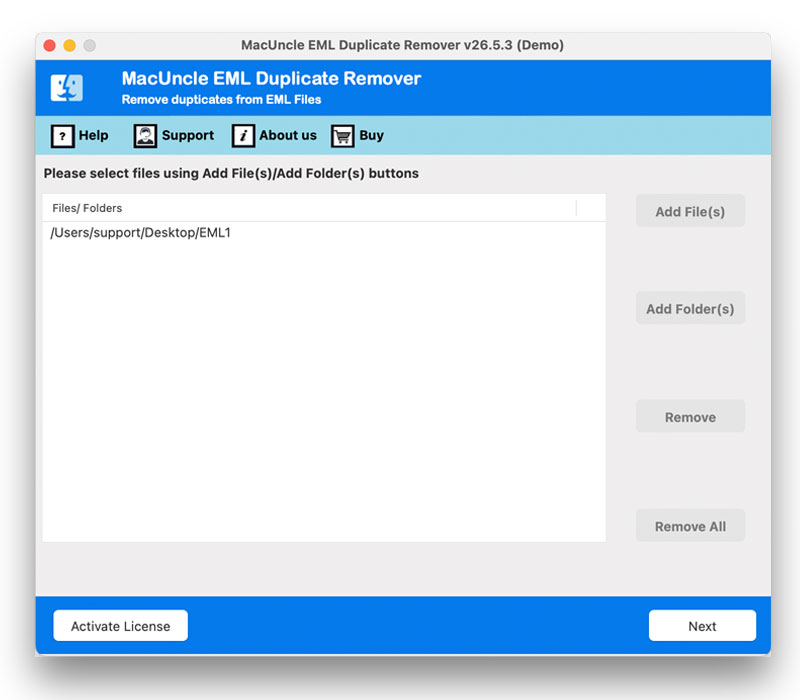
Task: Click the Add Folder(s) button
Action: (690, 308)
